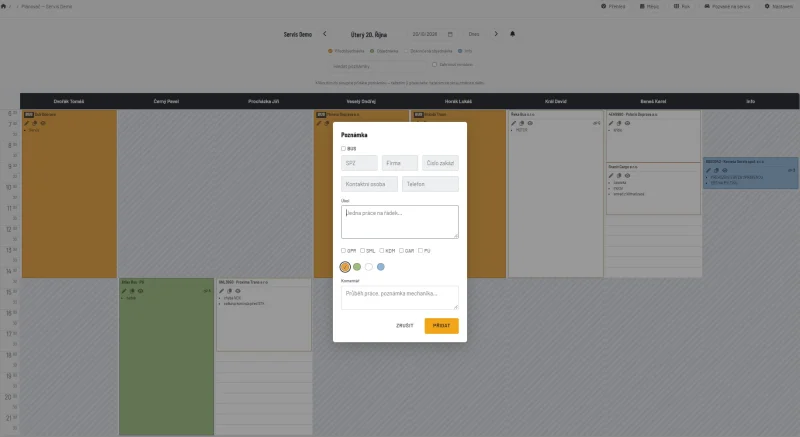Click the search notes field under the legend

point(378,66)
